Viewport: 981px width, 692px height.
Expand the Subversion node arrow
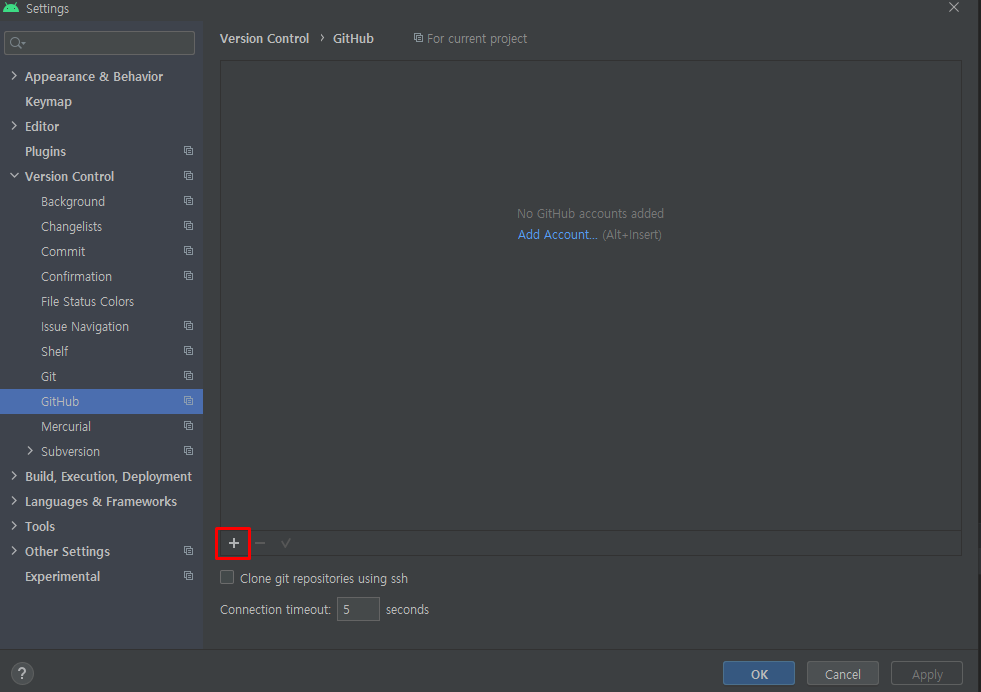pyautogui.click(x=30, y=451)
